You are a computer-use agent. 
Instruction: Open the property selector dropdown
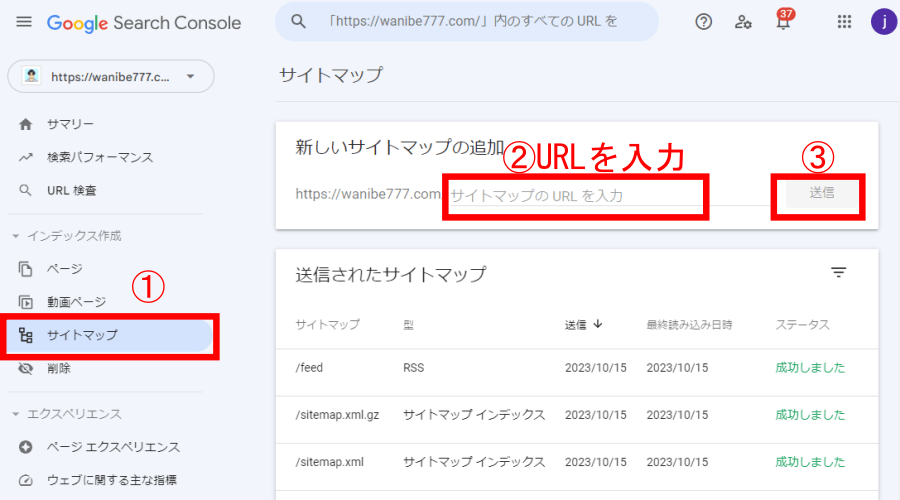point(110,76)
